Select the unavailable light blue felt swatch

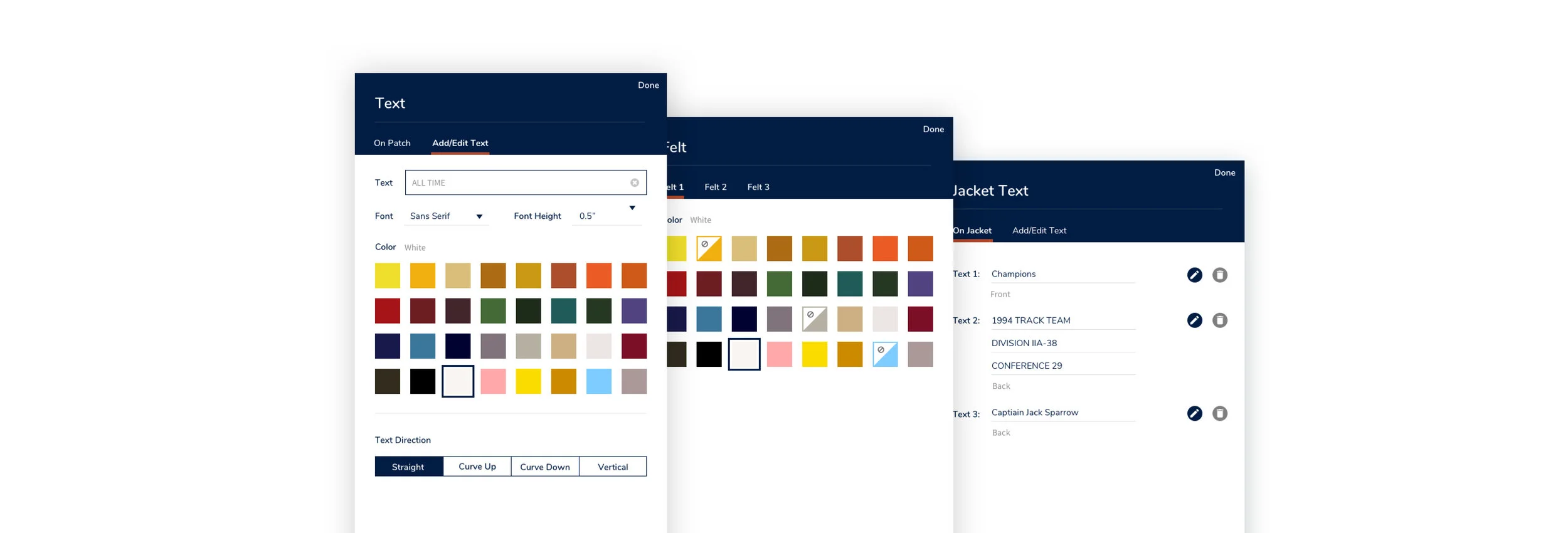pyautogui.click(x=885, y=354)
